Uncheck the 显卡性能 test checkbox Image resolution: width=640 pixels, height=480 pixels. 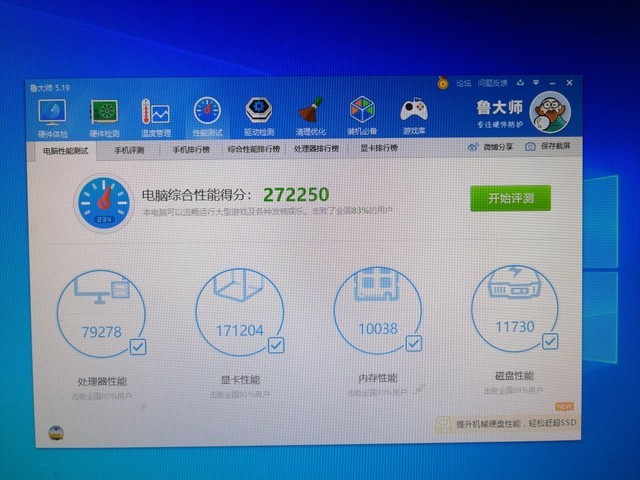(x=276, y=345)
